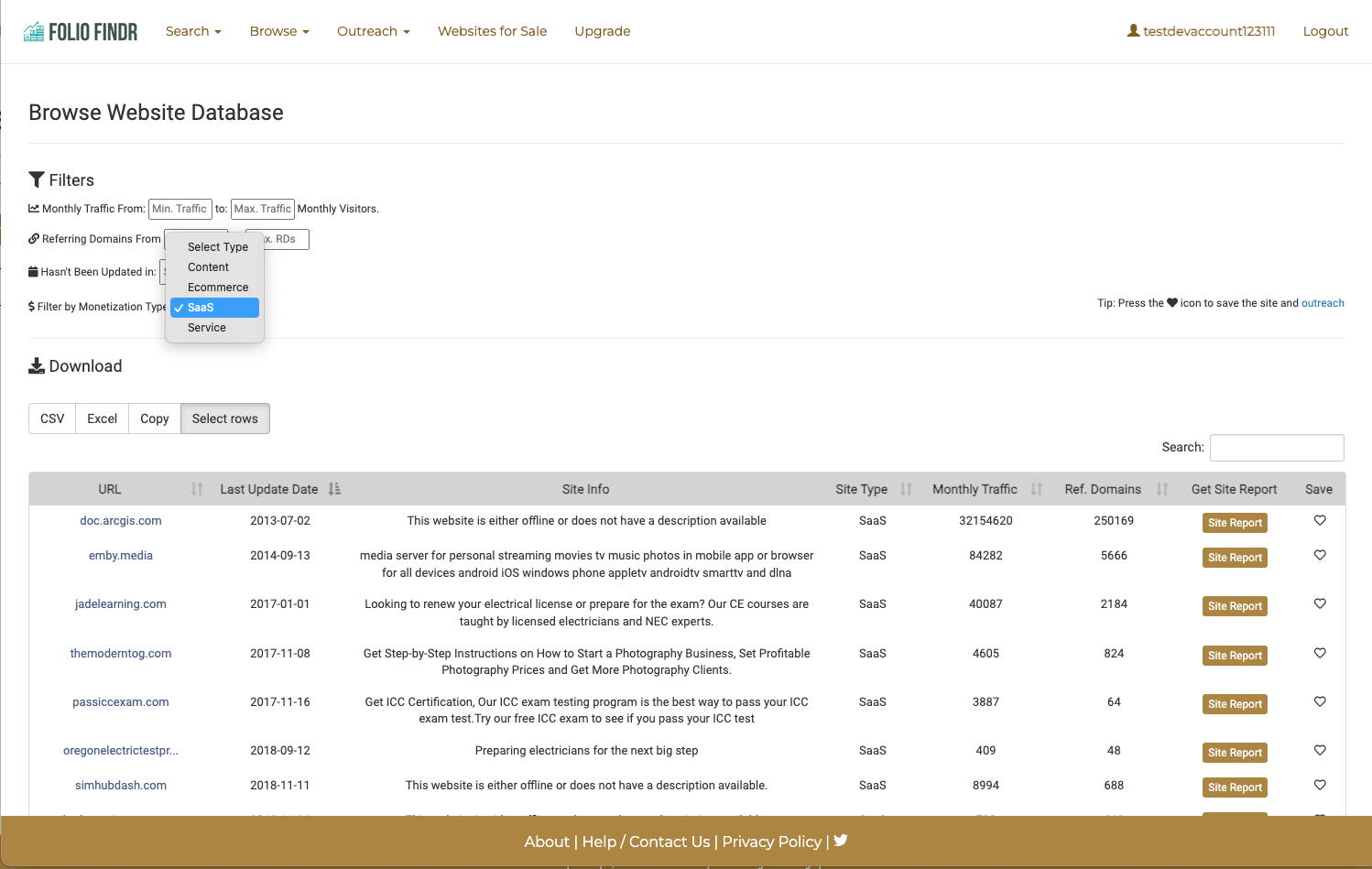Click Logout
Screen dimensions: 1372x869
click(x=1325, y=31)
